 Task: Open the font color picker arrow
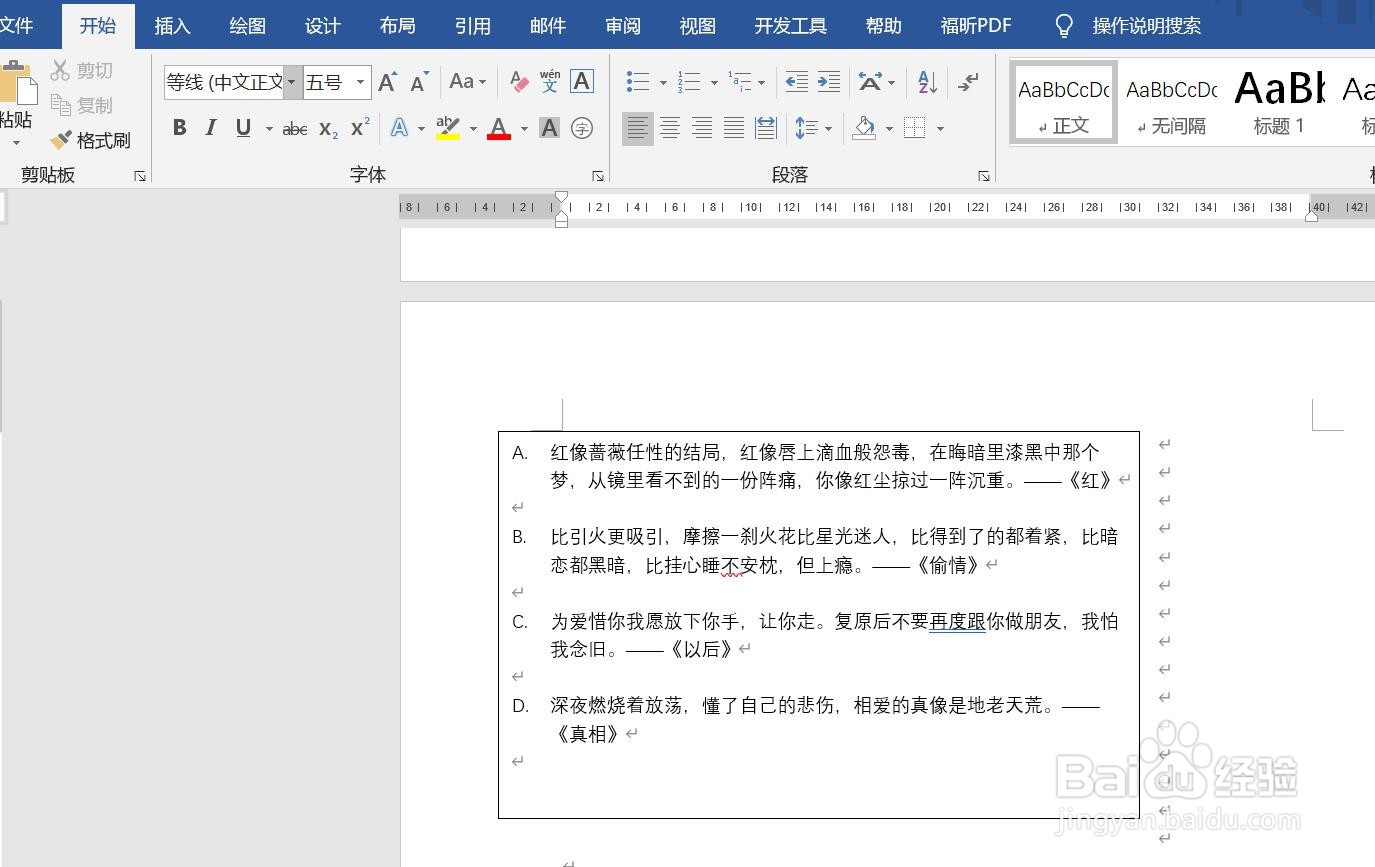point(524,128)
